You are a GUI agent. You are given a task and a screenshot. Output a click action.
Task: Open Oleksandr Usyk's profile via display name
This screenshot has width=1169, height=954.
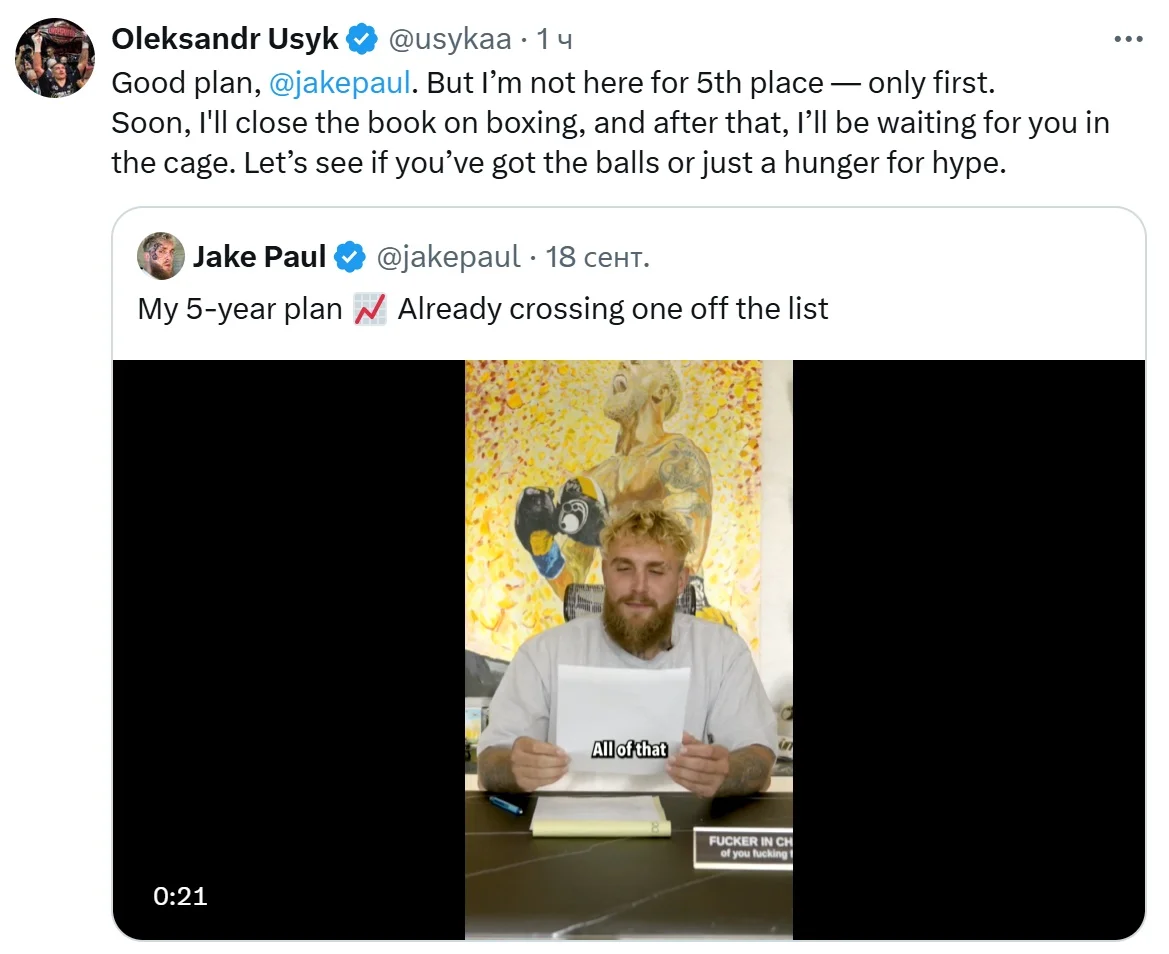[225, 40]
